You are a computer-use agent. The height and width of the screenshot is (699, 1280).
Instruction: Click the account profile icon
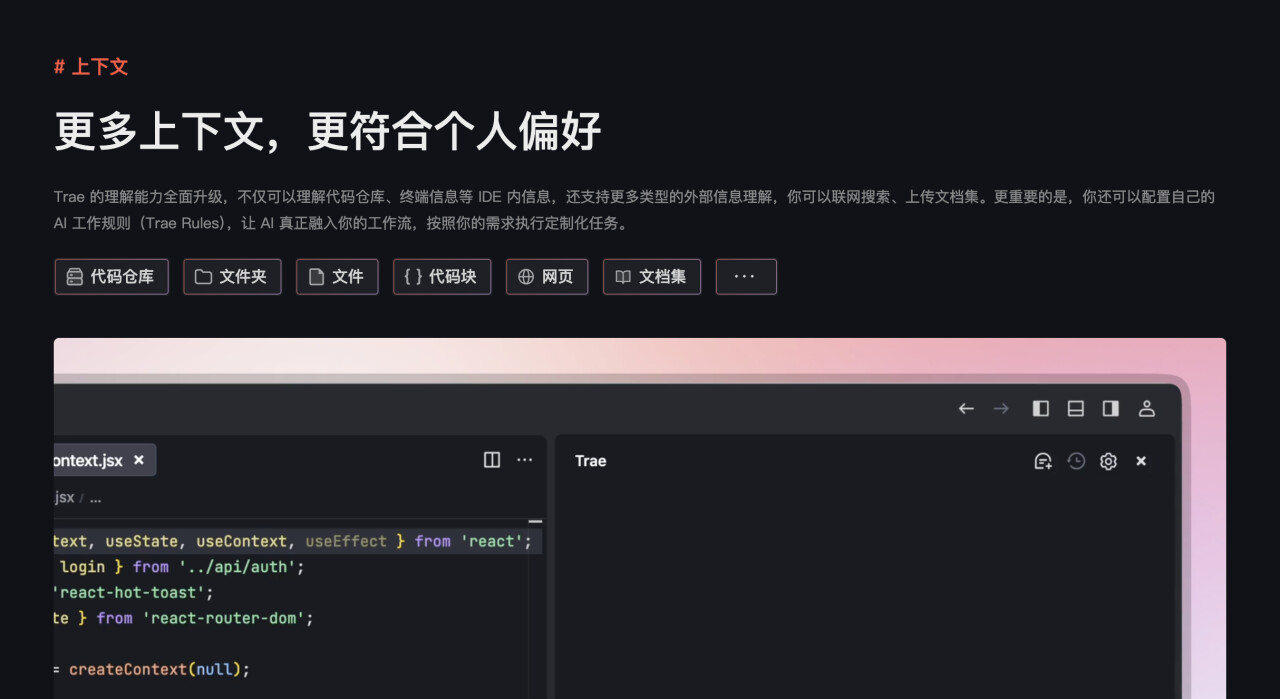tap(1146, 408)
